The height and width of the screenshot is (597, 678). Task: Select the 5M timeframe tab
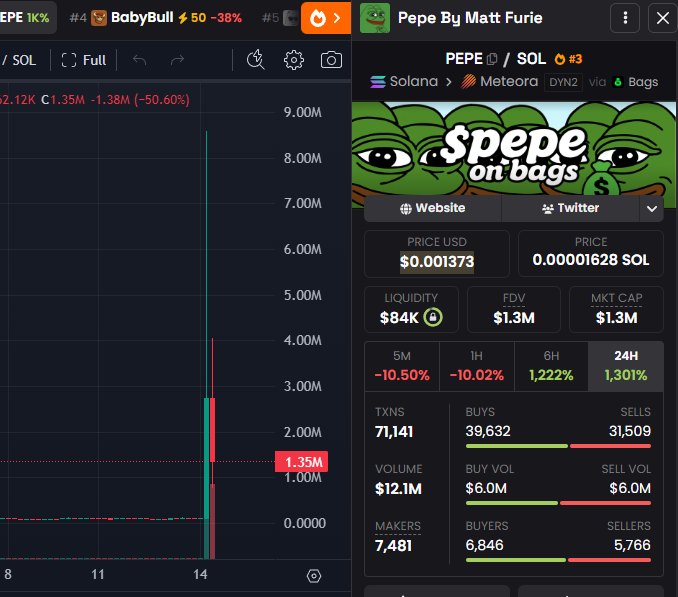402,366
